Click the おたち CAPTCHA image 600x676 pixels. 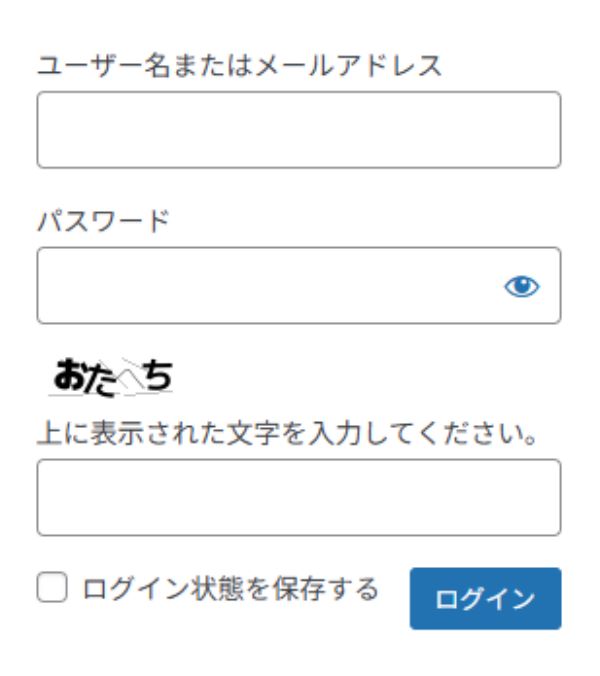coord(112,376)
